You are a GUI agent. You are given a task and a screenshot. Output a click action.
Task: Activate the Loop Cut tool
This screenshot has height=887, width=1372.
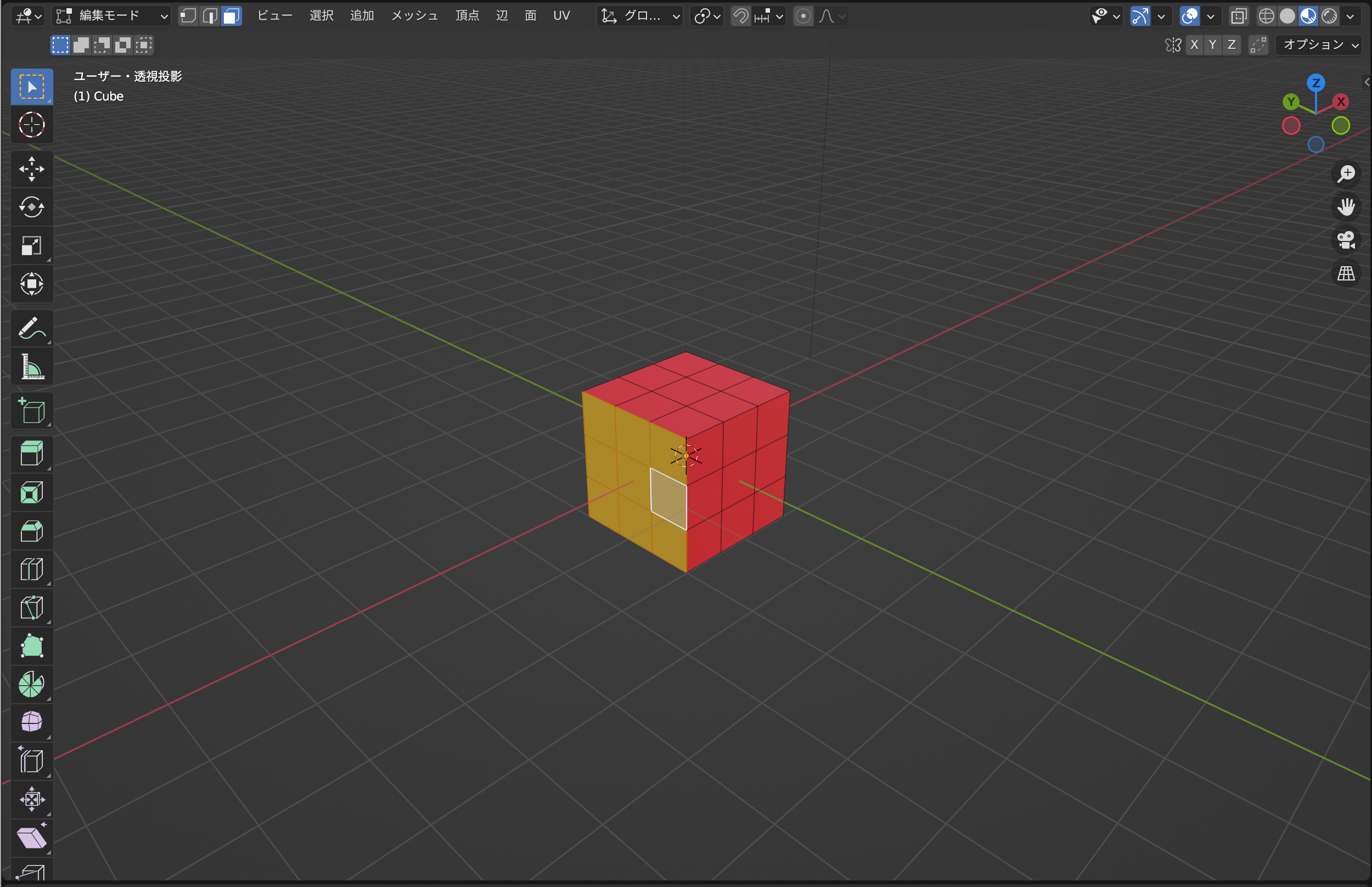point(32,570)
